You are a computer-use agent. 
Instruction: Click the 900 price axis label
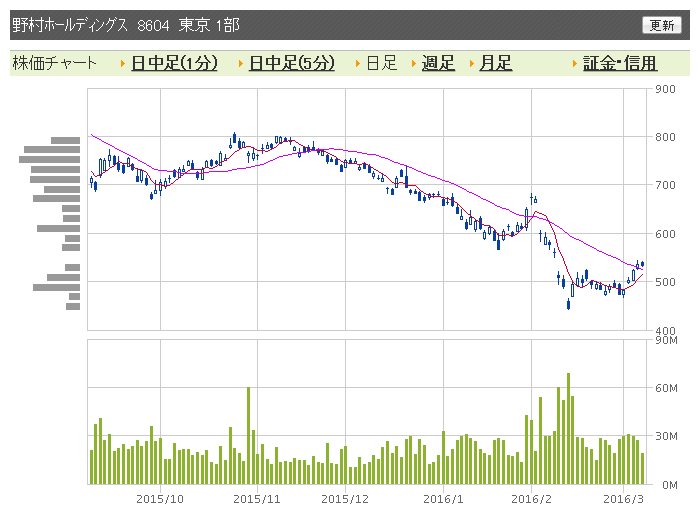(666, 89)
